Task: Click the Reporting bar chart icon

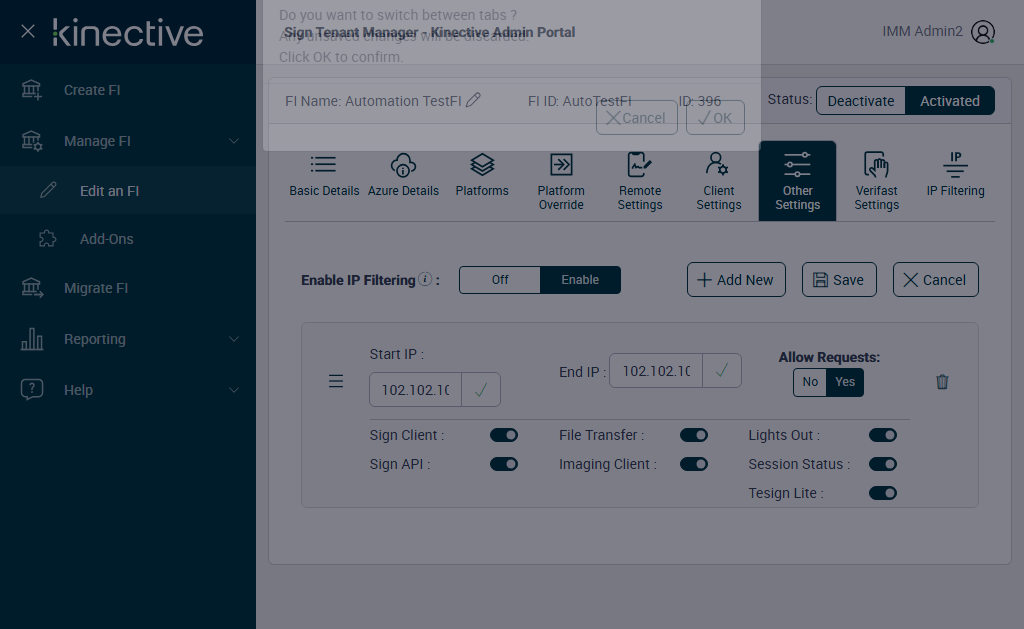Action: [x=32, y=339]
